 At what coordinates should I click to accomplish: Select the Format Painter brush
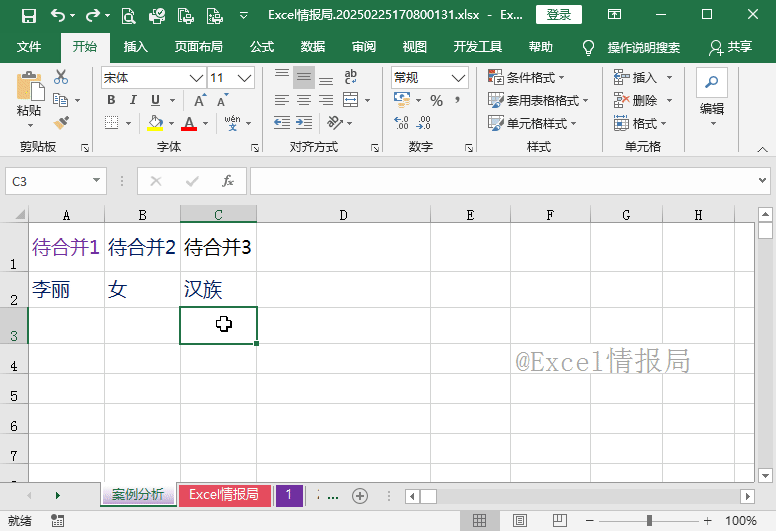[61, 122]
